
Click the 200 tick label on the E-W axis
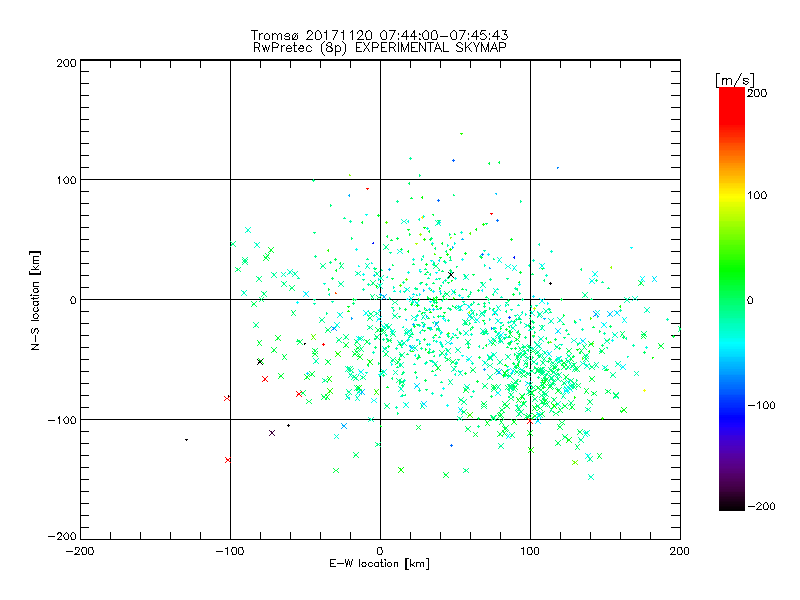click(680, 551)
